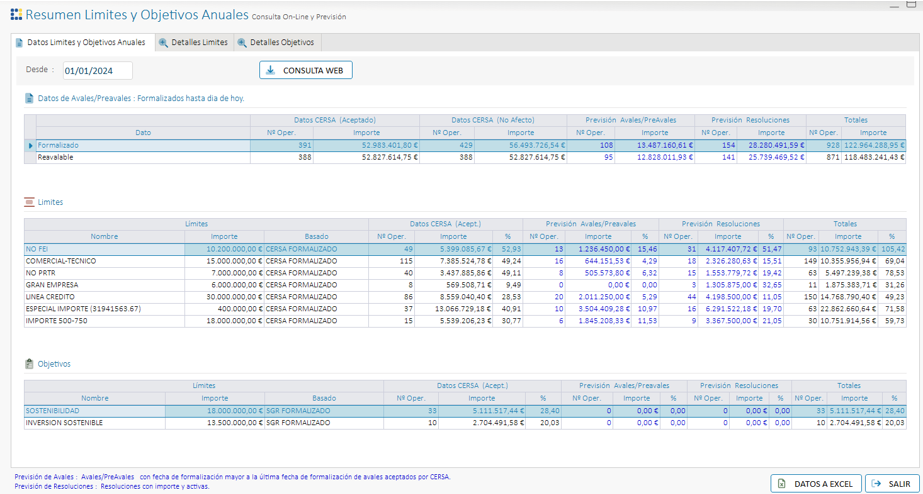Select the Formalizado row in the avales table

pos(465,145)
